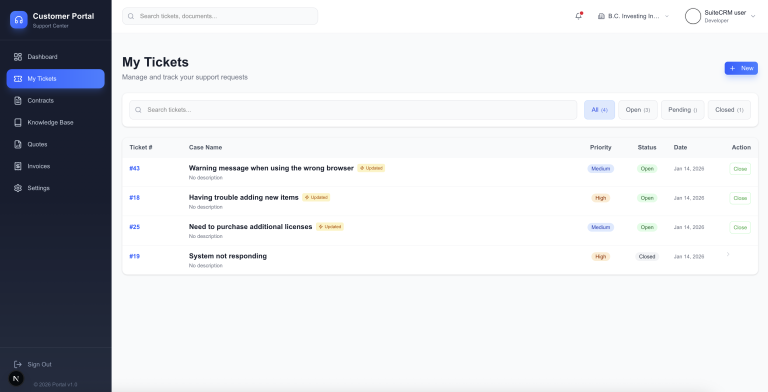Open ticket number #18 link
This screenshot has height=392, width=768.
[x=135, y=198]
